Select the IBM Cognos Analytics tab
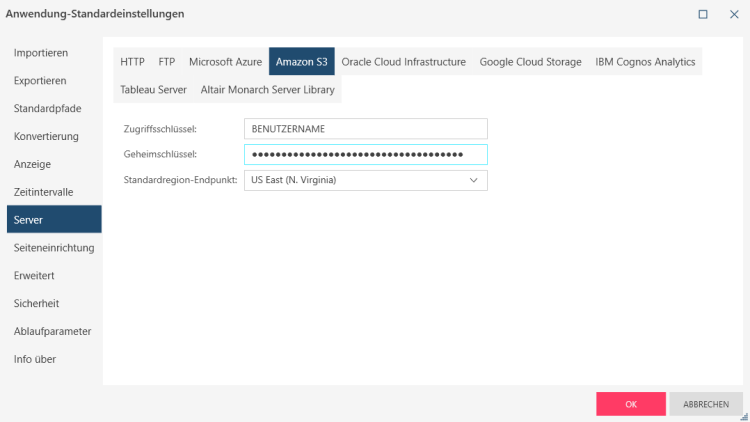This screenshot has height=422, width=750. [x=645, y=62]
